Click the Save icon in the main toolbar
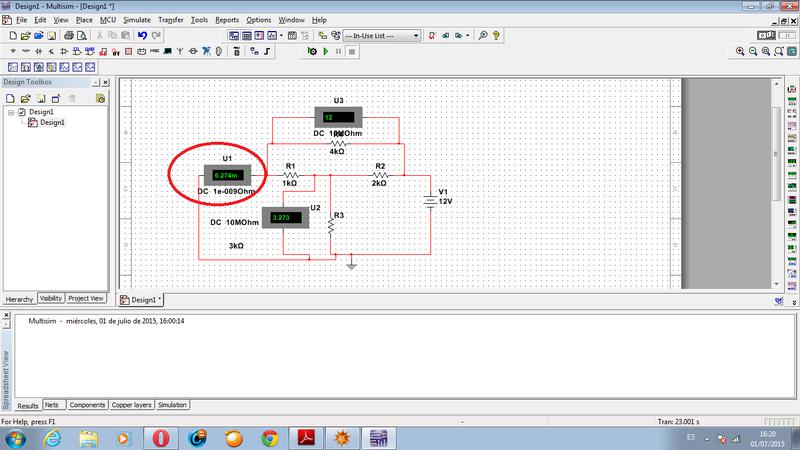800x450 pixels. coord(51,35)
